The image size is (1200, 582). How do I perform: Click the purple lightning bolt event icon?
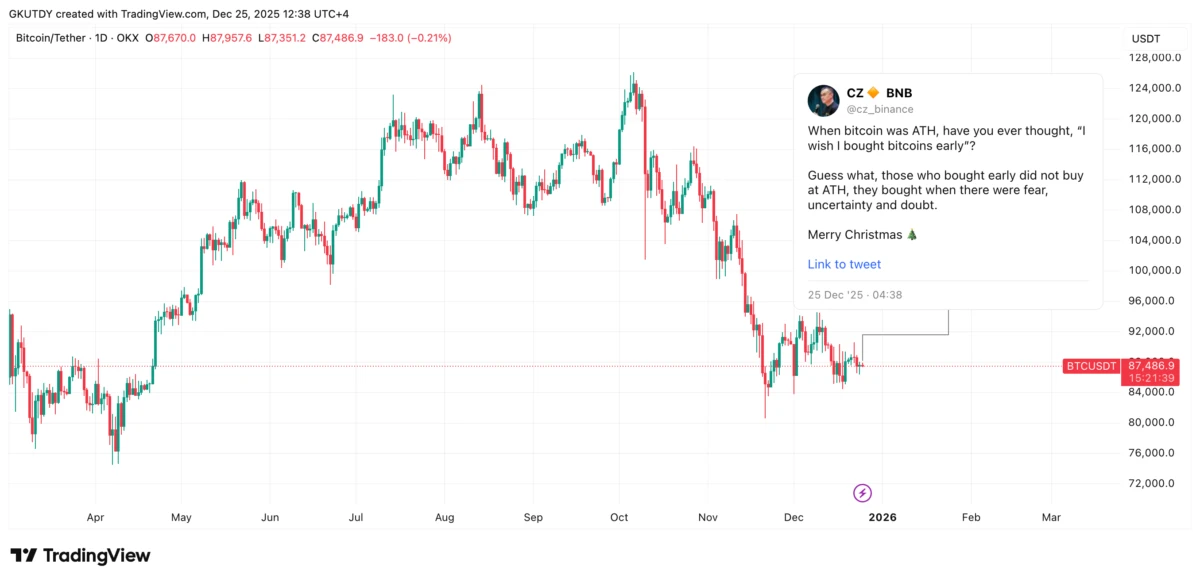[x=862, y=492]
